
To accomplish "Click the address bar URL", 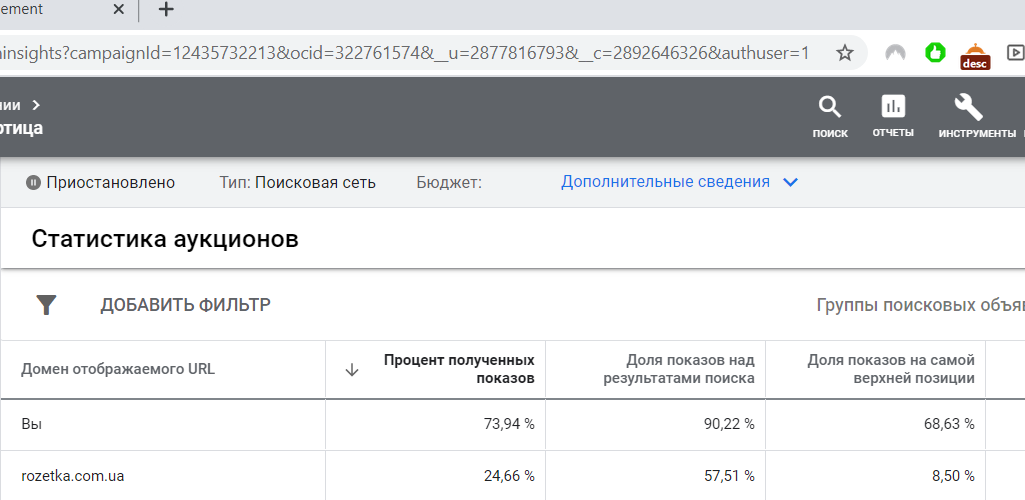I will [400, 52].
